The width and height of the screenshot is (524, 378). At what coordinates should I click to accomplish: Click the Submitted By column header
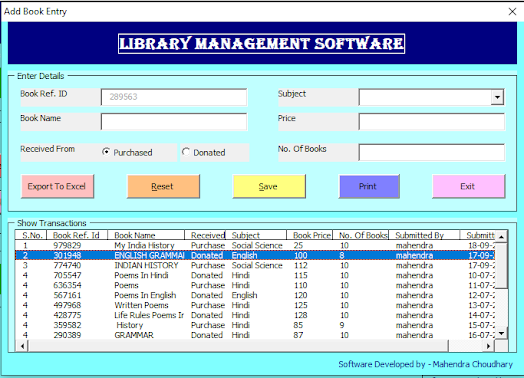click(424, 235)
